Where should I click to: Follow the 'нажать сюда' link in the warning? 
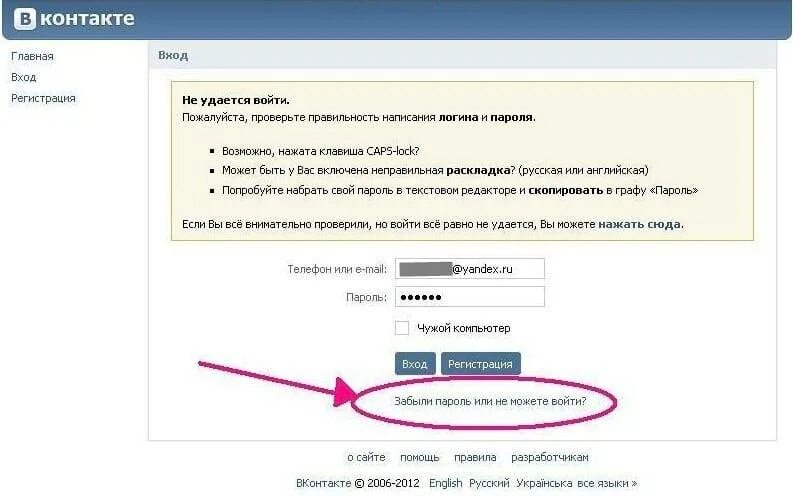tap(639, 224)
